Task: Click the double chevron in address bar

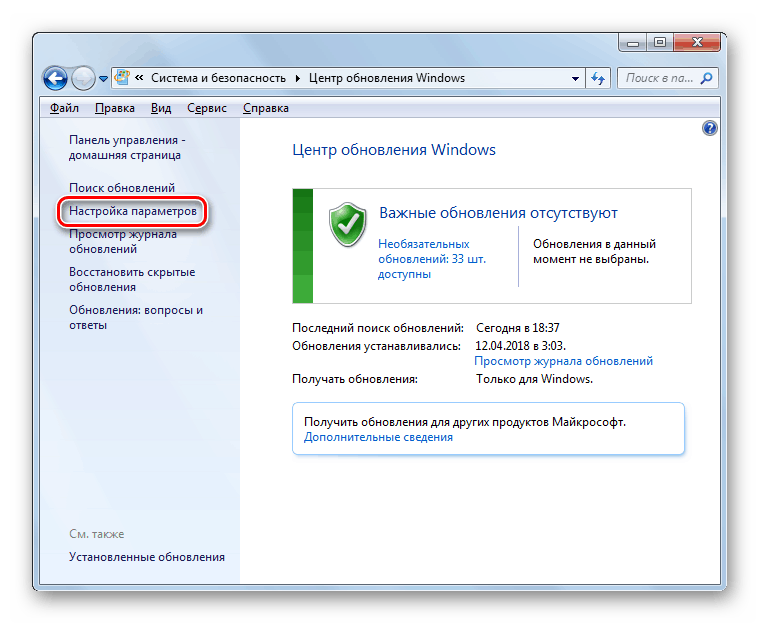Action: coord(139,78)
